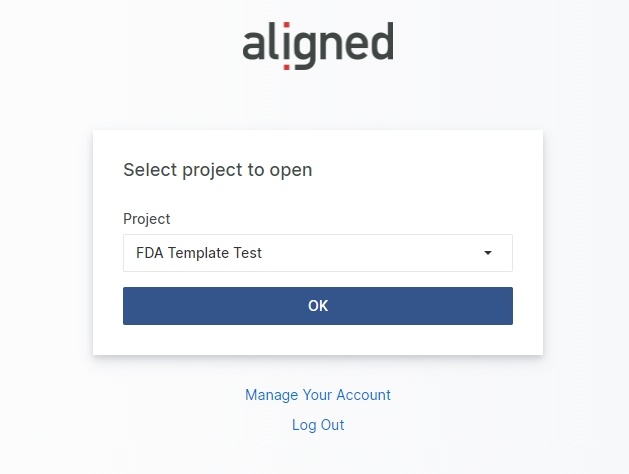Image resolution: width=629 pixels, height=474 pixels.
Task: Click the word 'Account' in the link
Action: [363, 395]
